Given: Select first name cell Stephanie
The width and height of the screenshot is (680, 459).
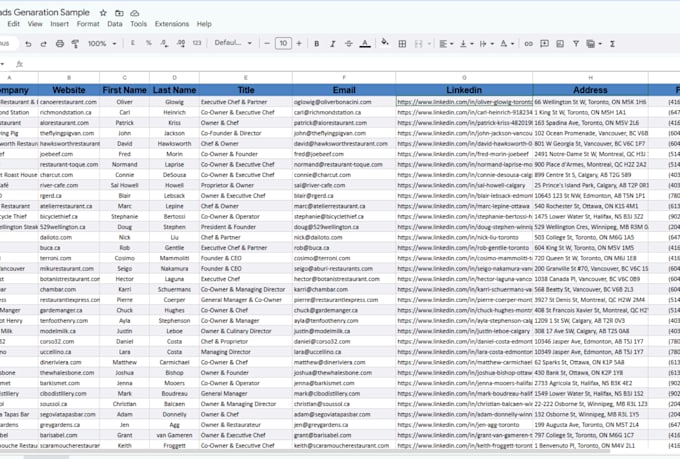Looking at the screenshot, I should (x=124, y=216).
